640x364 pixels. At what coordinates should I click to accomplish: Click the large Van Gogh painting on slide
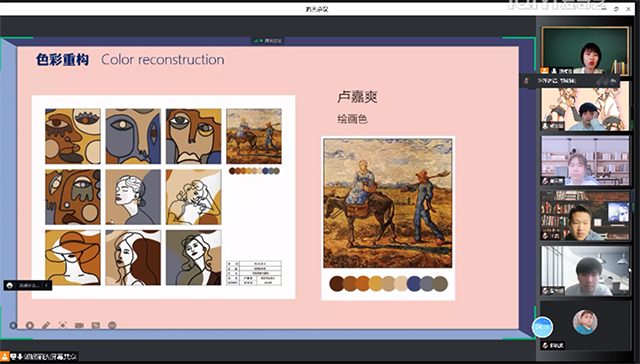(x=388, y=203)
